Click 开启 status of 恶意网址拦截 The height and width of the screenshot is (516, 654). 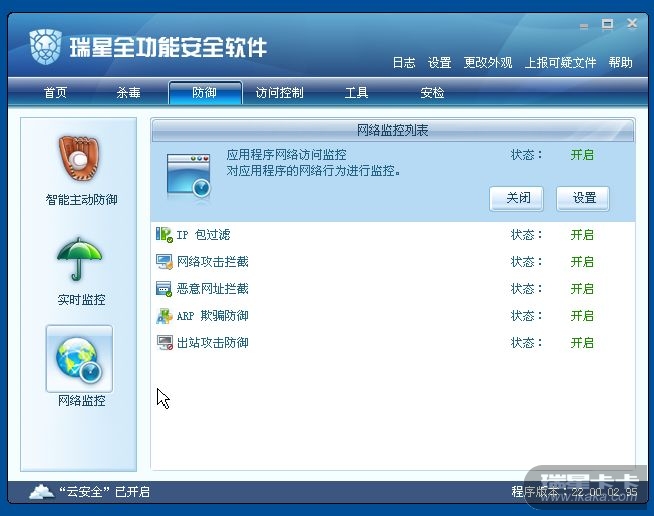coord(582,289)
